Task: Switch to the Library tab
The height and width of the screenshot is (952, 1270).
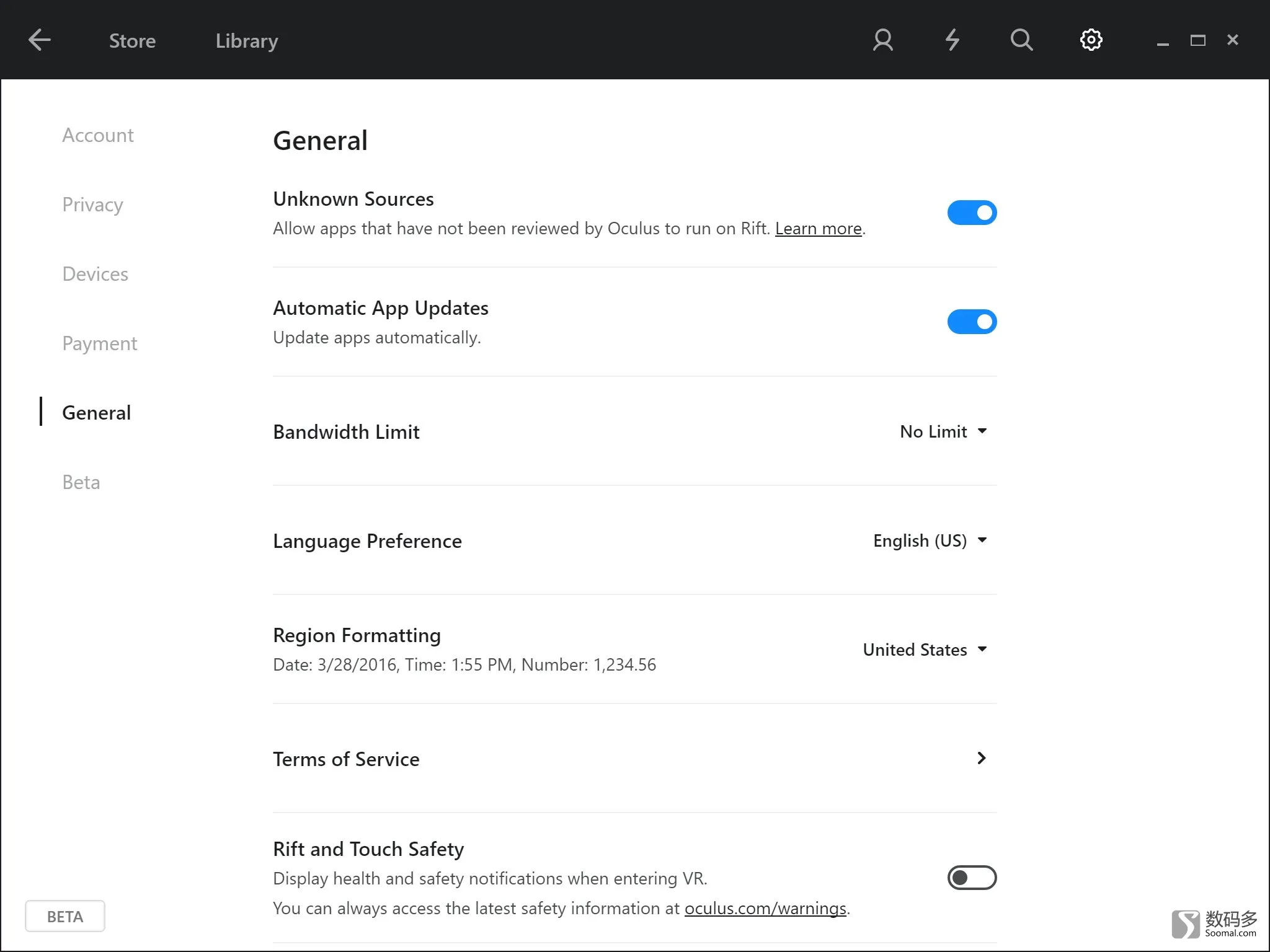Action: click(x=247, y=41)
